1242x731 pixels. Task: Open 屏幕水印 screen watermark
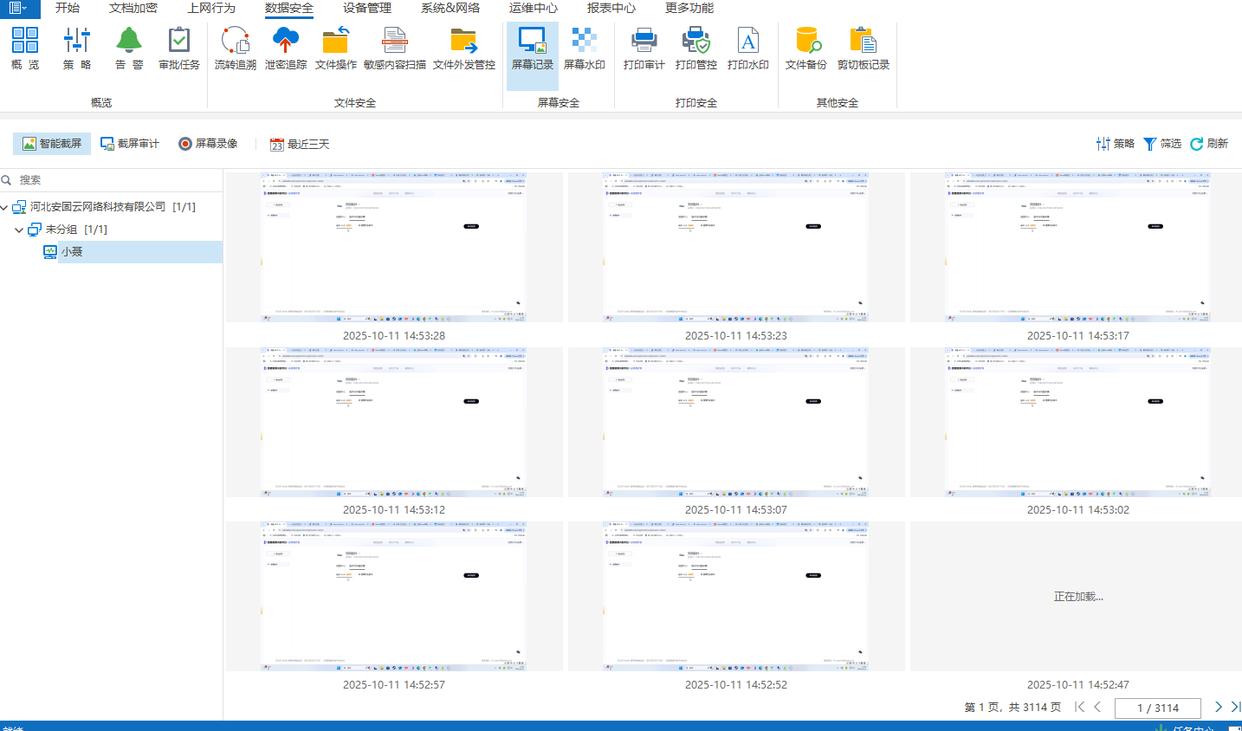pos(584,49)
